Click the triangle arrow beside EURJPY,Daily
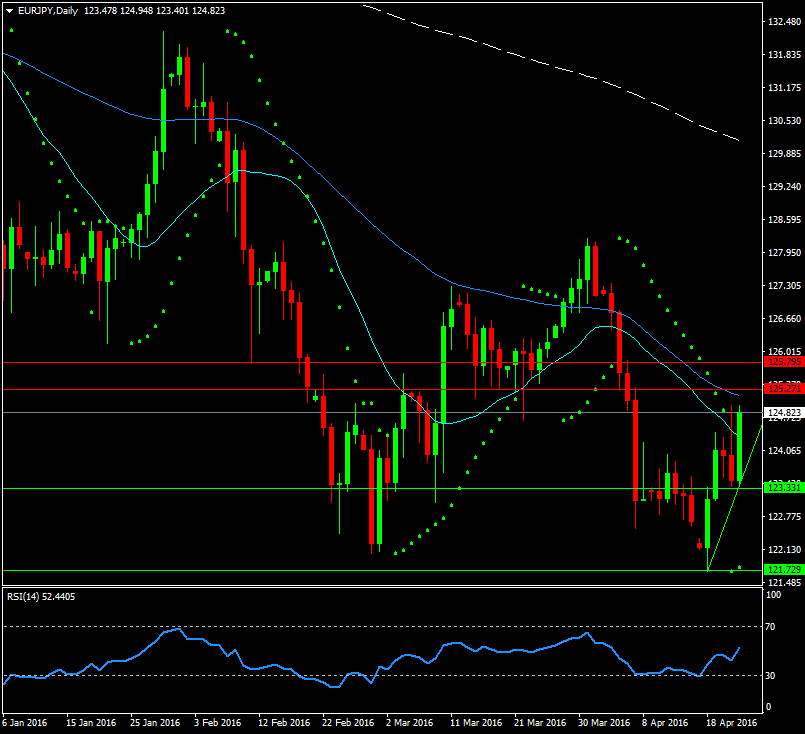Viewport: 805px width, 734px height. coord(10,10)
